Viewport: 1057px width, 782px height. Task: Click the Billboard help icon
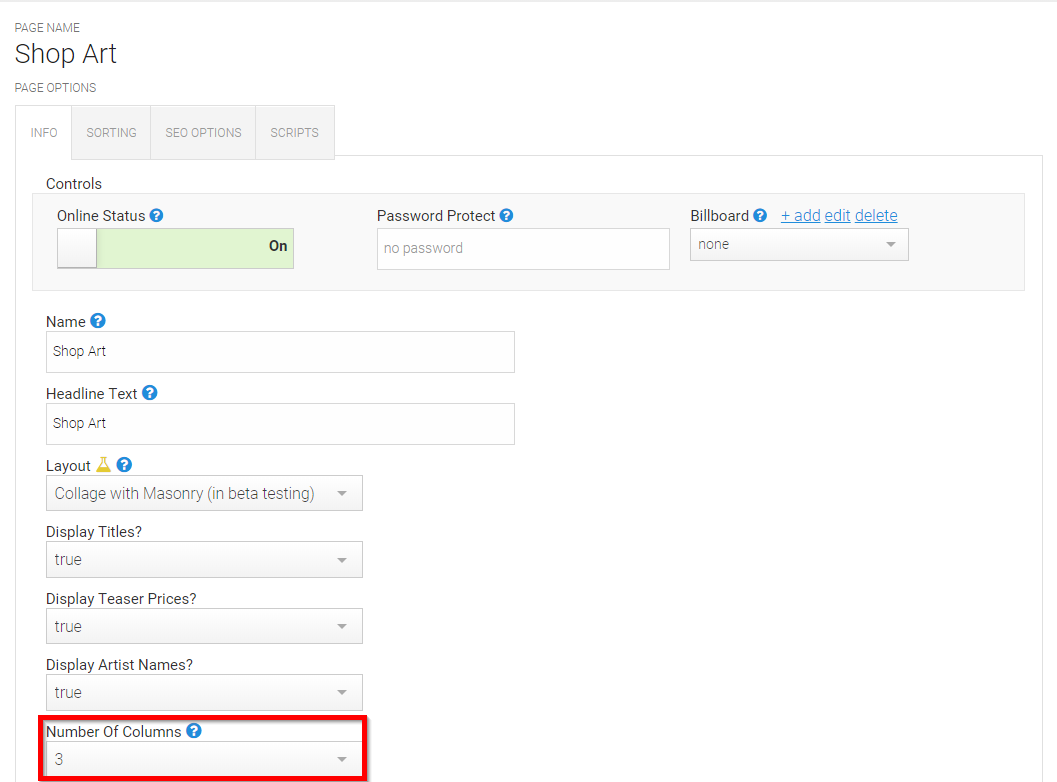(760, 216)
